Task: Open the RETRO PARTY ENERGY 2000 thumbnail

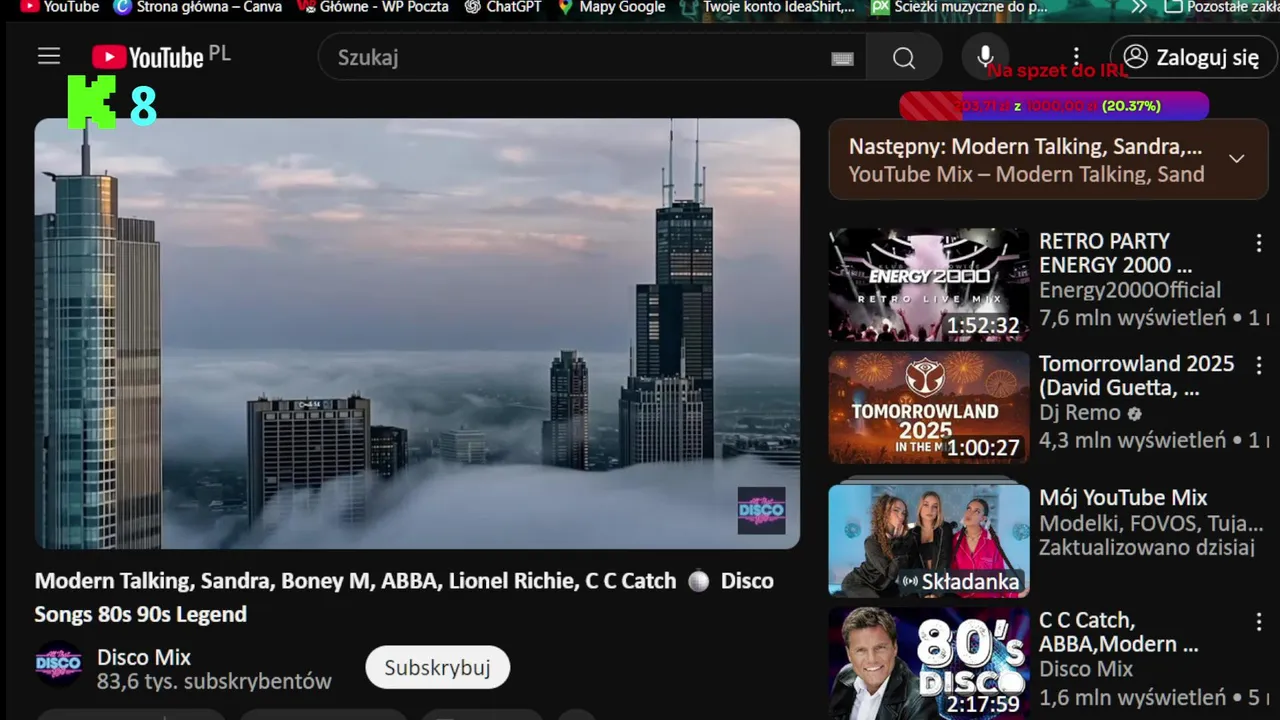Action: click(929, 285)
